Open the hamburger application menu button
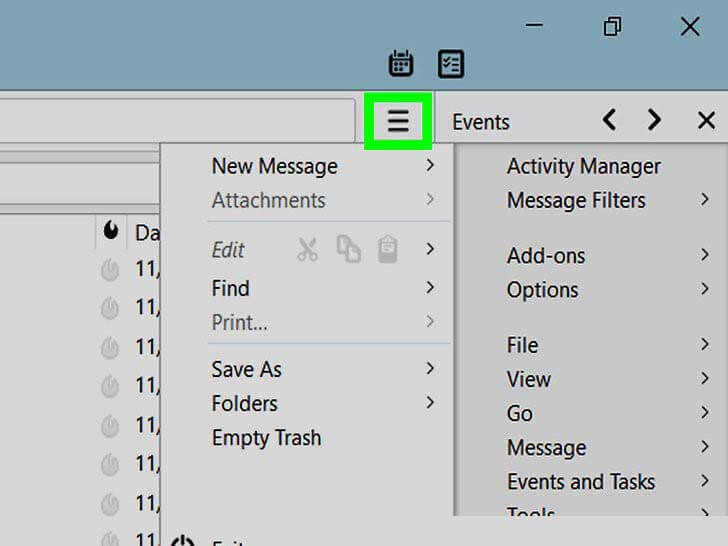Viewport: 728px width, 546px height. point(398,121)
